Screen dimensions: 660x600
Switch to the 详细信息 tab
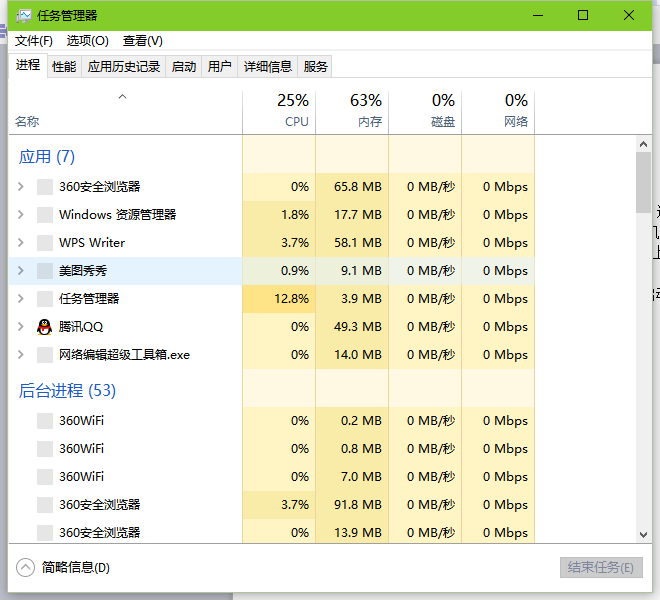[x=268, y=67]
